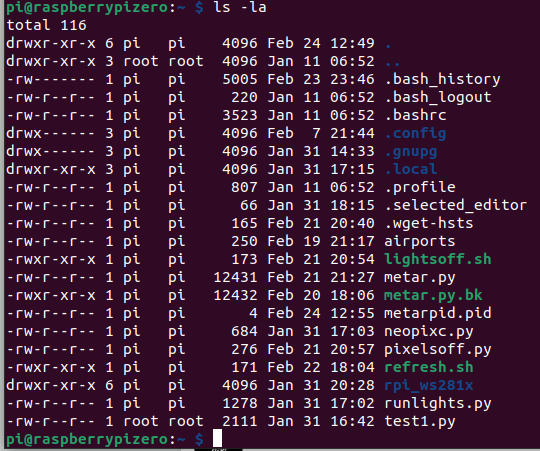Click the .selected_editor filename
540x451 pixels.
point(456,206)
